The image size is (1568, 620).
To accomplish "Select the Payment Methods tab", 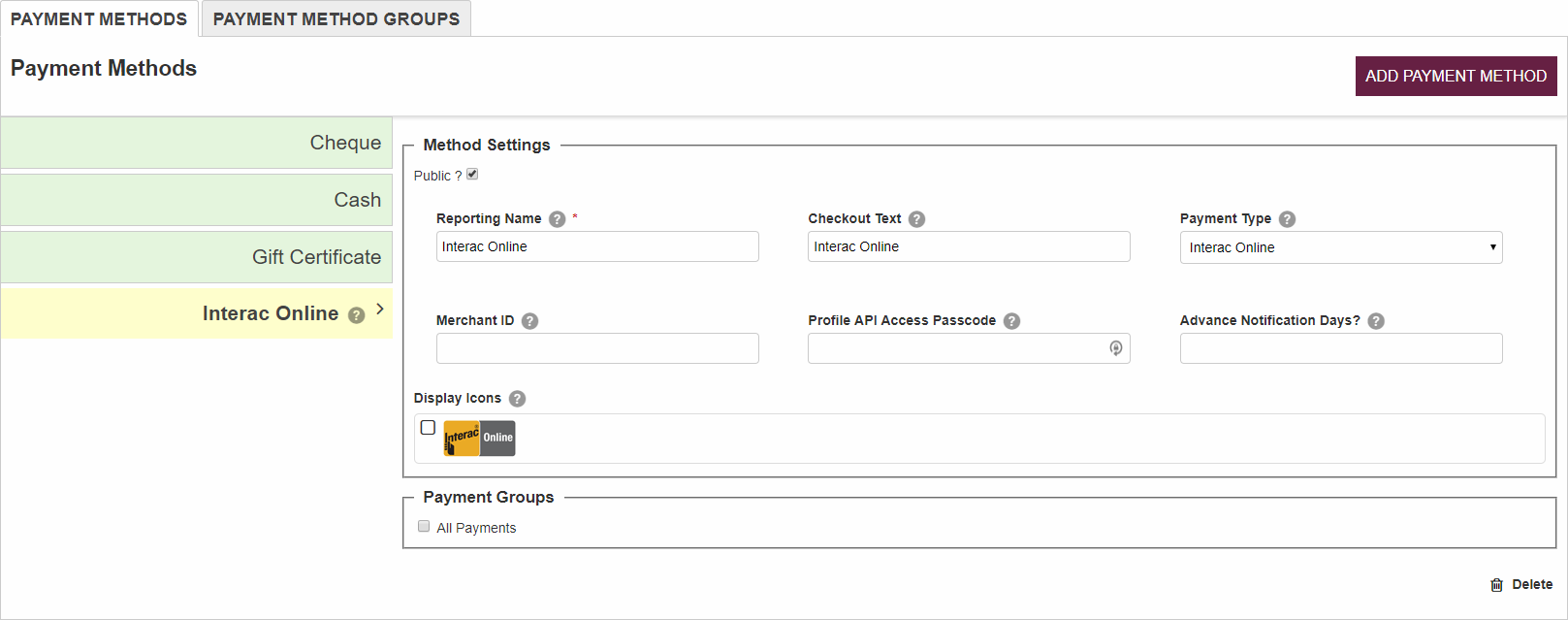I will pos(99,19).
